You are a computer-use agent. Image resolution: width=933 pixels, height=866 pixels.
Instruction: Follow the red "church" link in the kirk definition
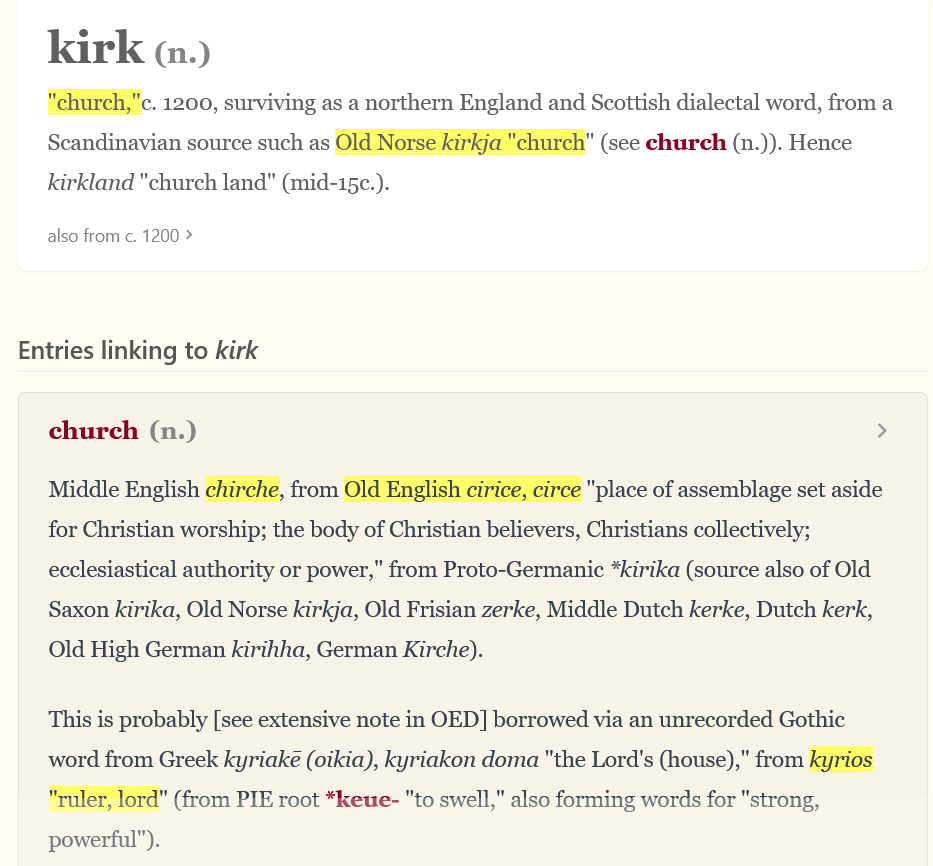pos(685,142)
